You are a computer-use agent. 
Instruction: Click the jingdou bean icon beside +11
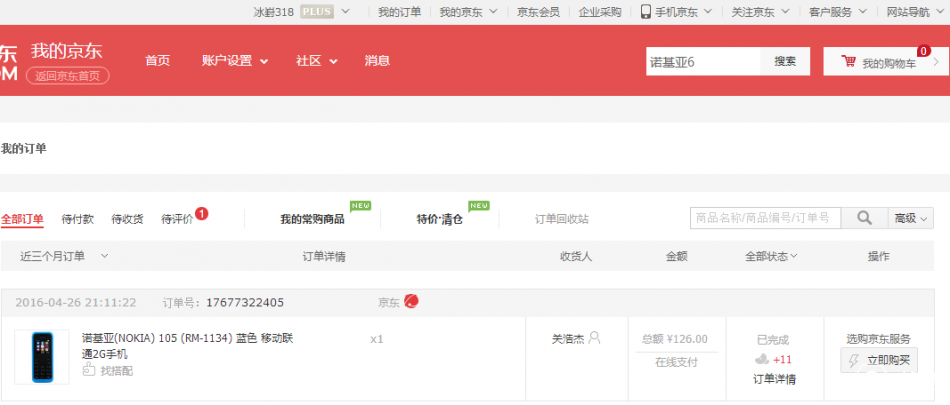pyautogui.click(x=762, y=360)
